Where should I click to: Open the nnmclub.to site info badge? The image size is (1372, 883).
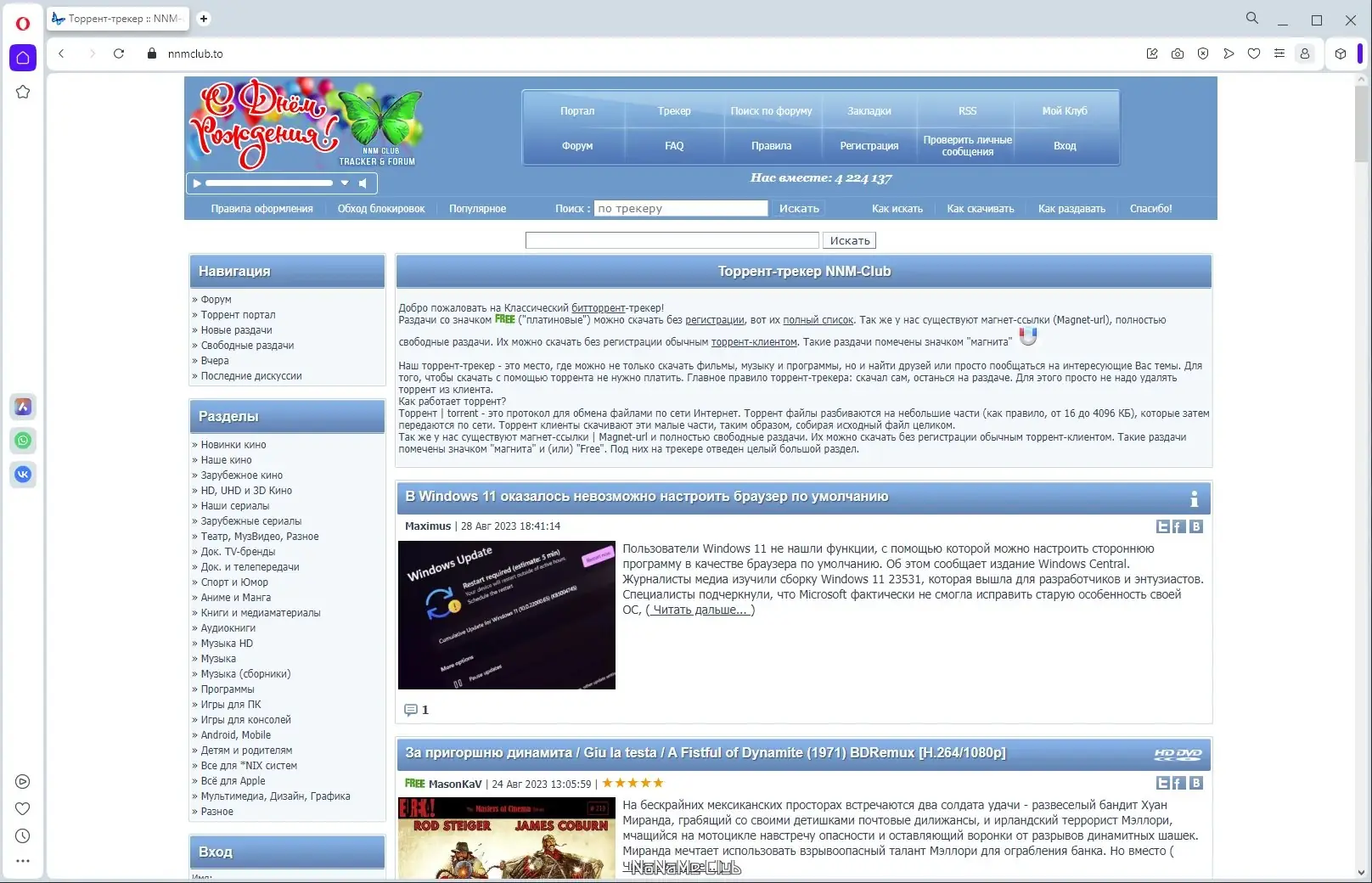(x=151, y=53)
